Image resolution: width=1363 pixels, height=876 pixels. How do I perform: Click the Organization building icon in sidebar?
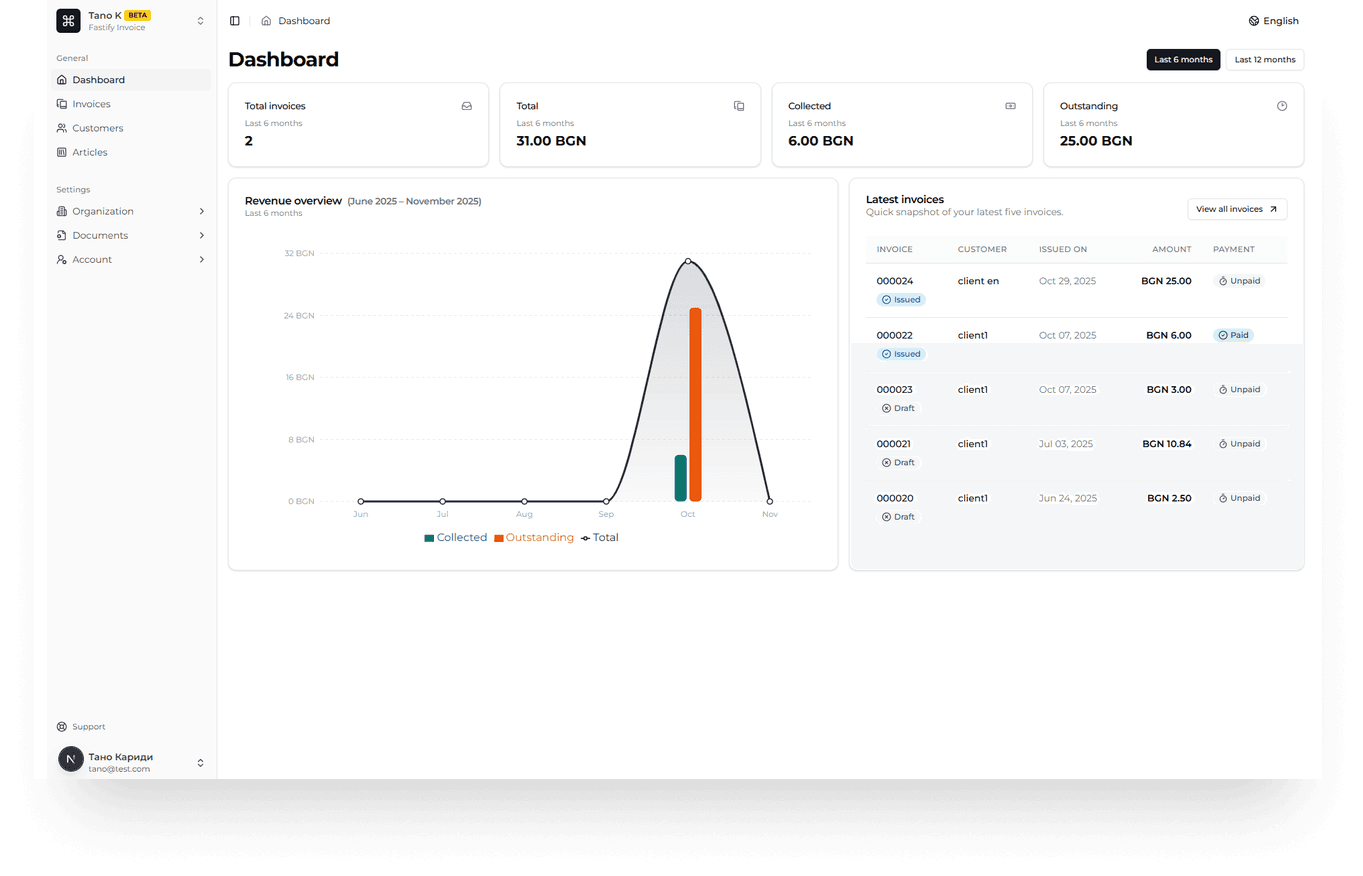[x=62, y=212]
